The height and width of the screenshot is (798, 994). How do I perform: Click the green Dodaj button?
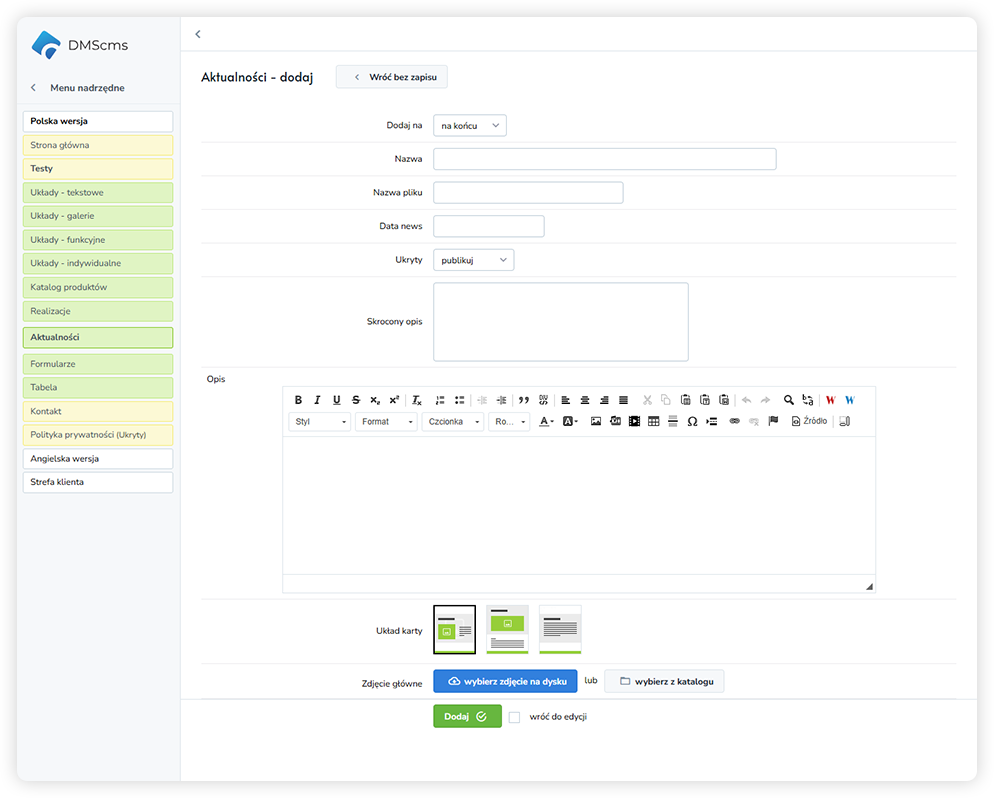pos(467,716)
